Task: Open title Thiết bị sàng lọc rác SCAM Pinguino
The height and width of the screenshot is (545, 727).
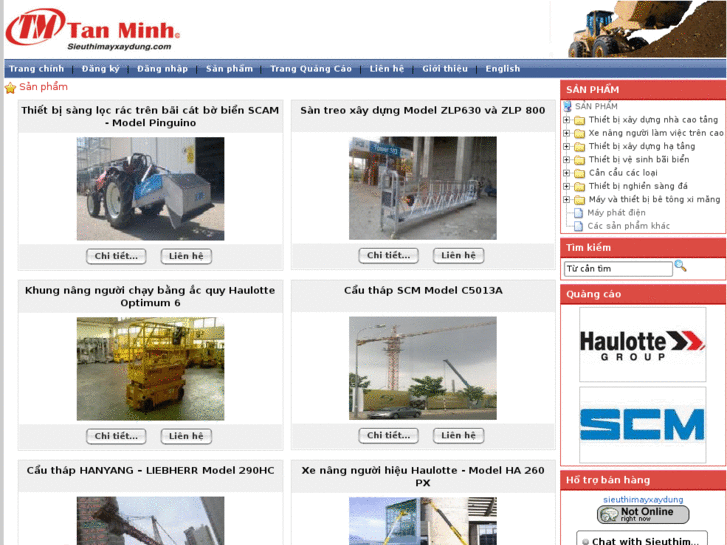Action: tap(150, 116)
